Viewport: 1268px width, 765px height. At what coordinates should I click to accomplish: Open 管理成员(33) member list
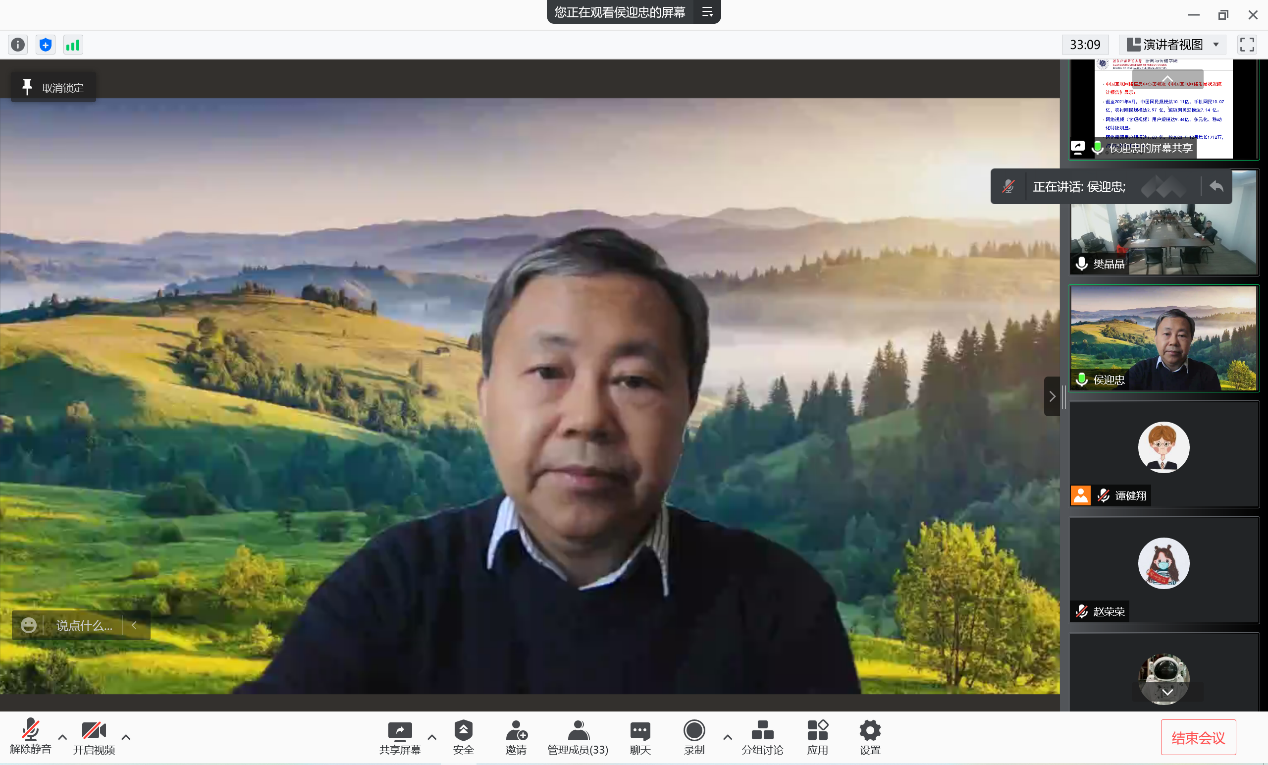click(577, 737)
